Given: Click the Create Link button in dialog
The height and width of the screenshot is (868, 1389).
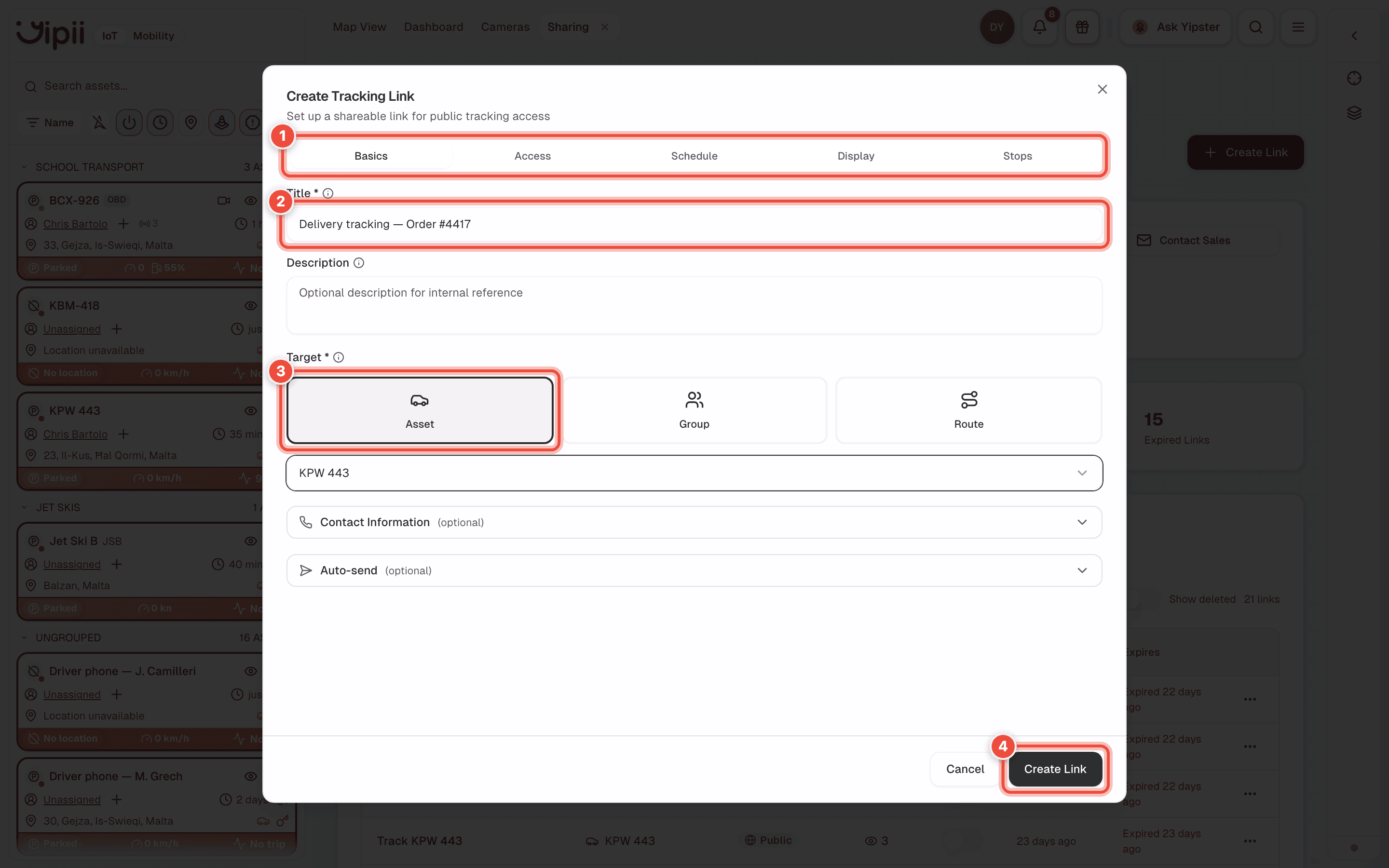Looking at the screenshot, I should 1055,769.
